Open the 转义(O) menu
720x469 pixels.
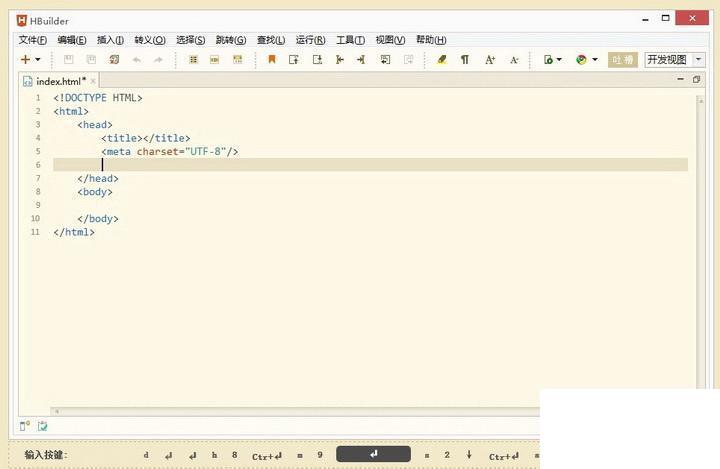[x=150, y=40]
